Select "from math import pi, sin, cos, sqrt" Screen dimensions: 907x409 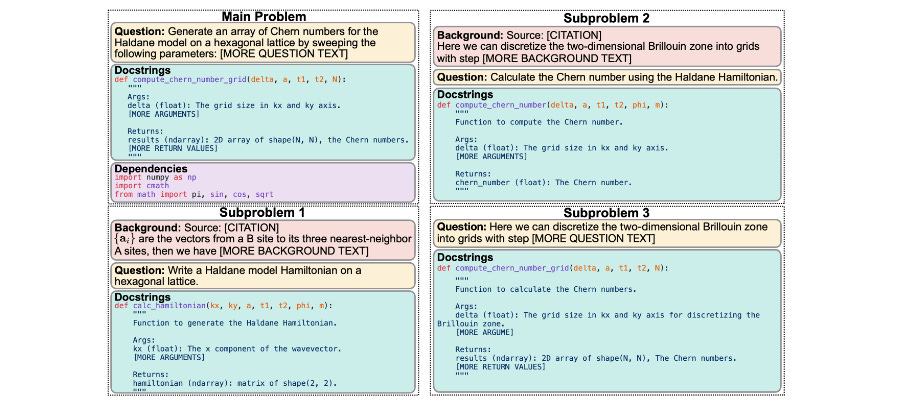coord(194,194)
